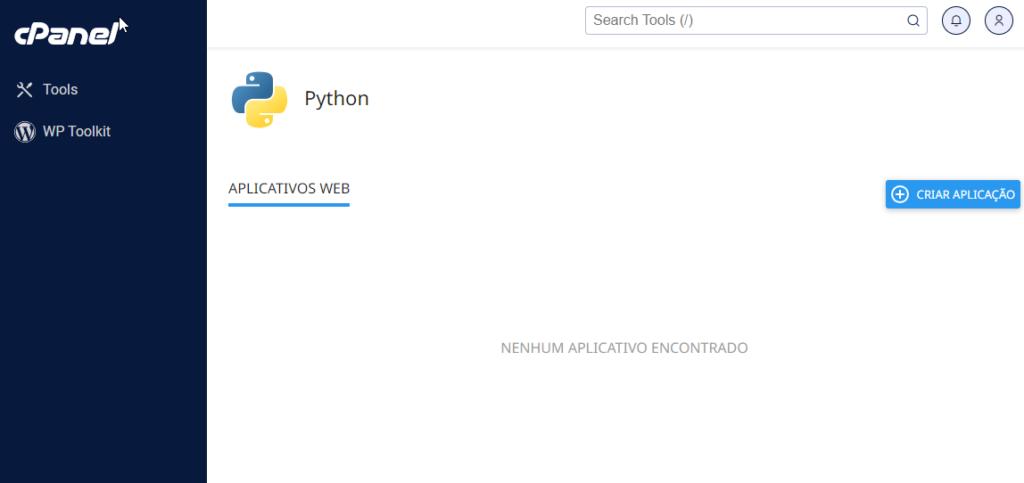Click the blue underline beneath APLICATIVOS WEB

(289, 204)
